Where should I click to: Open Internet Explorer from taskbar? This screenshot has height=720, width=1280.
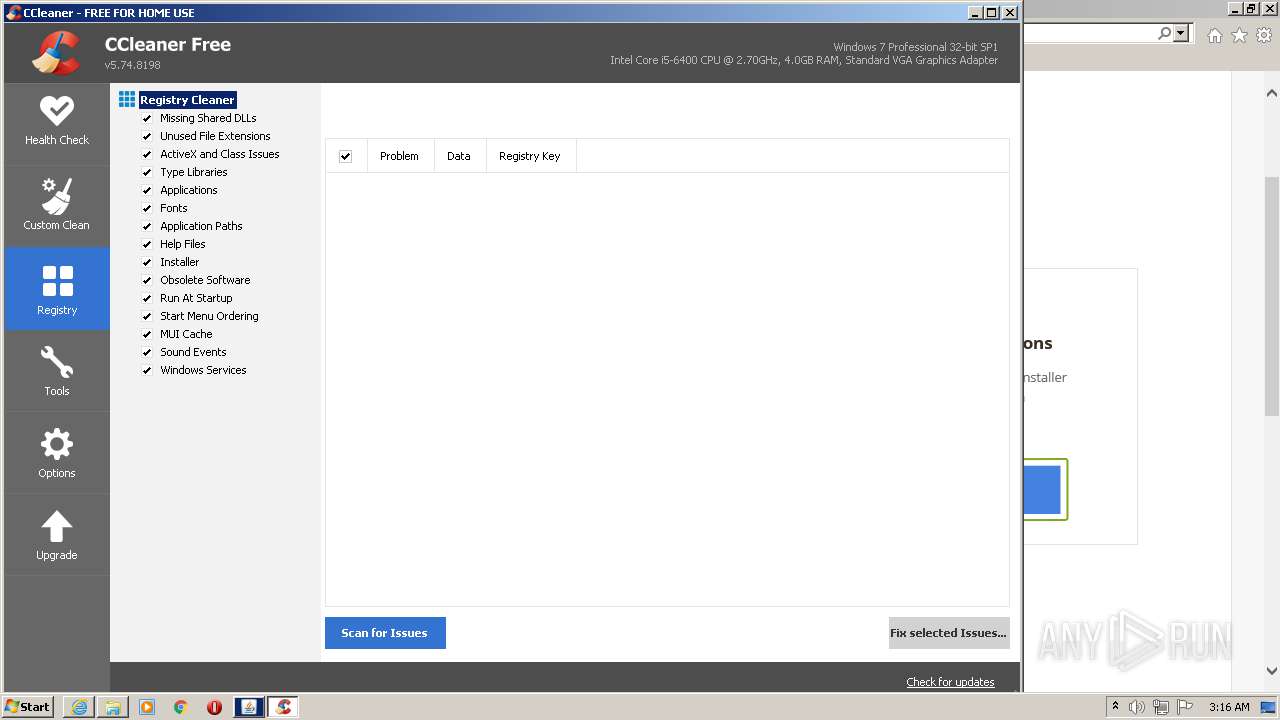pos(79,707)
